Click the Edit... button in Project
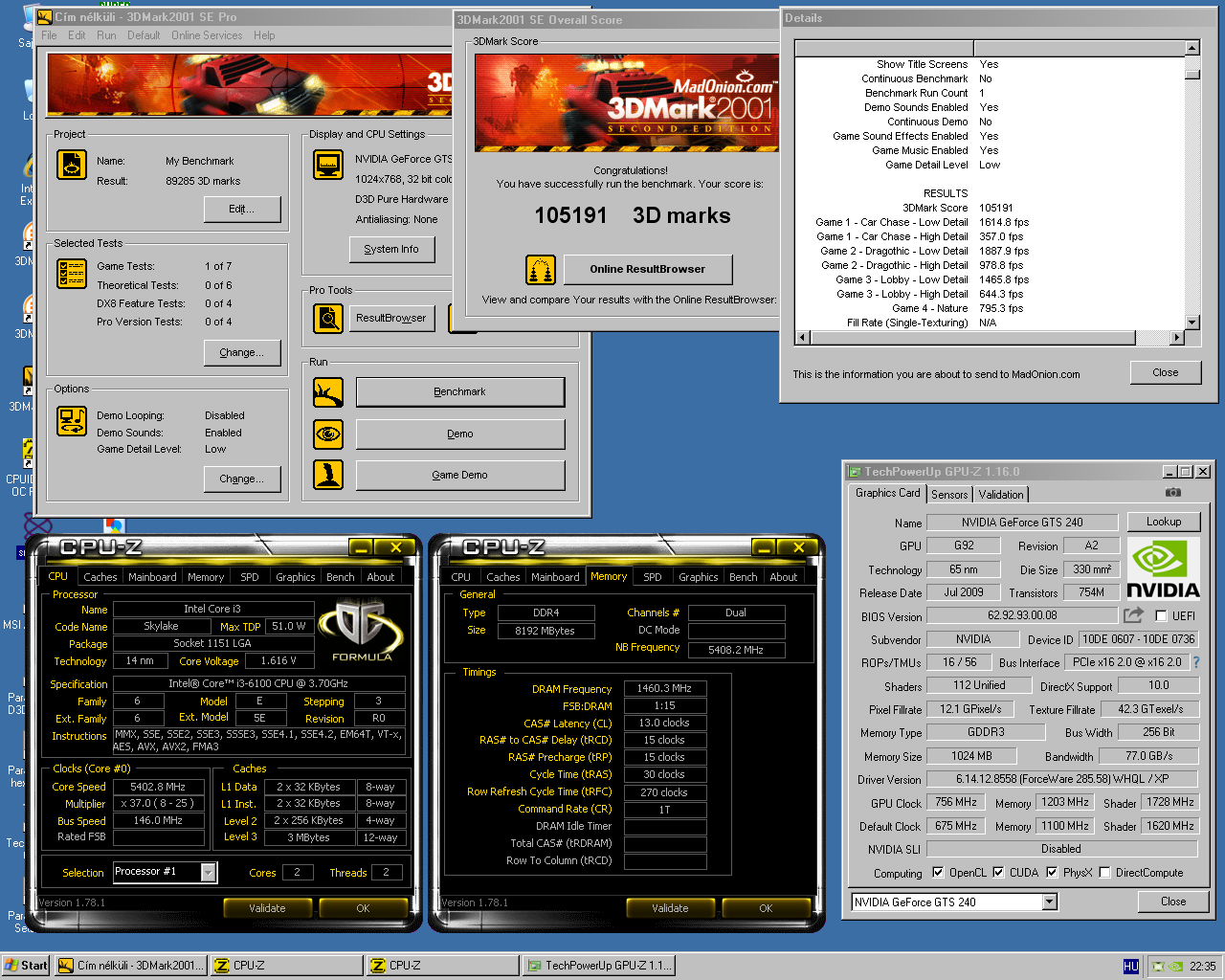 [x=241, y=210]
